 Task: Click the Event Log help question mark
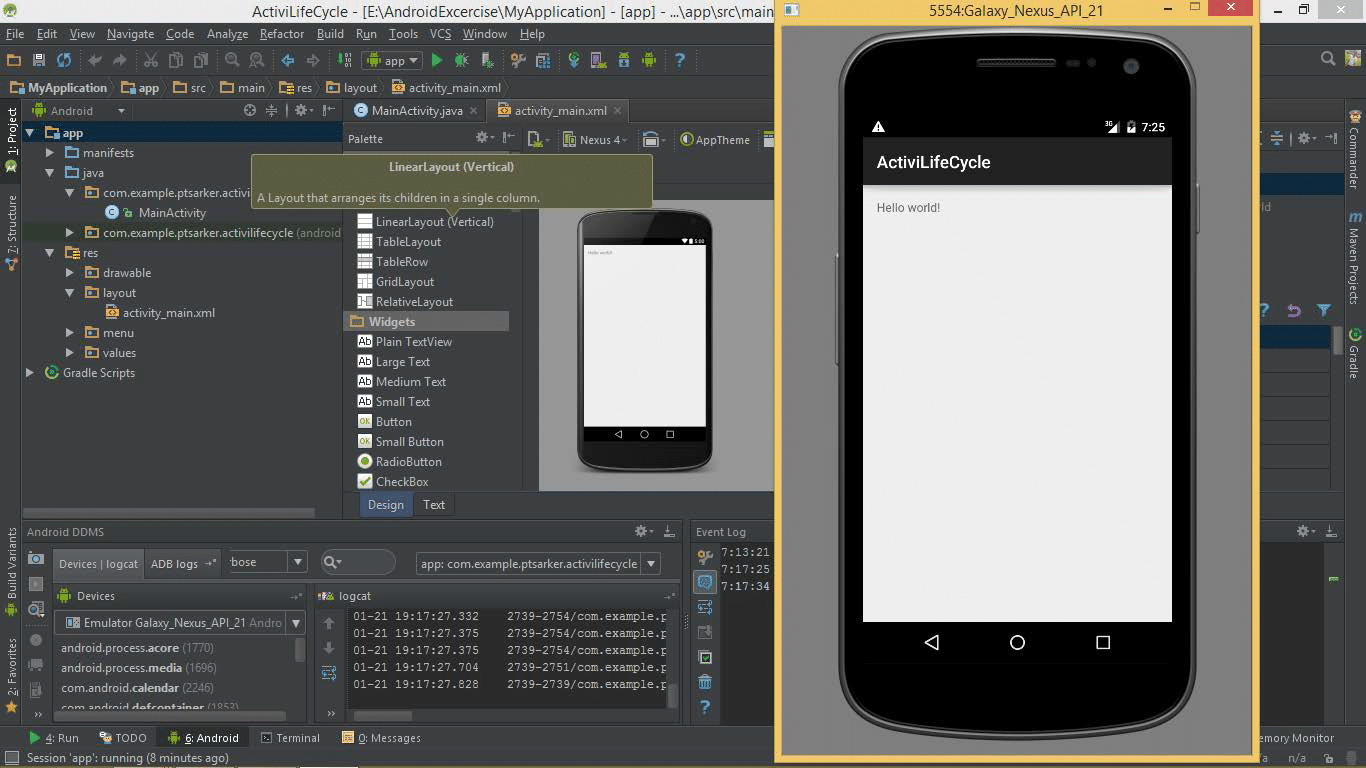point(705,707)
